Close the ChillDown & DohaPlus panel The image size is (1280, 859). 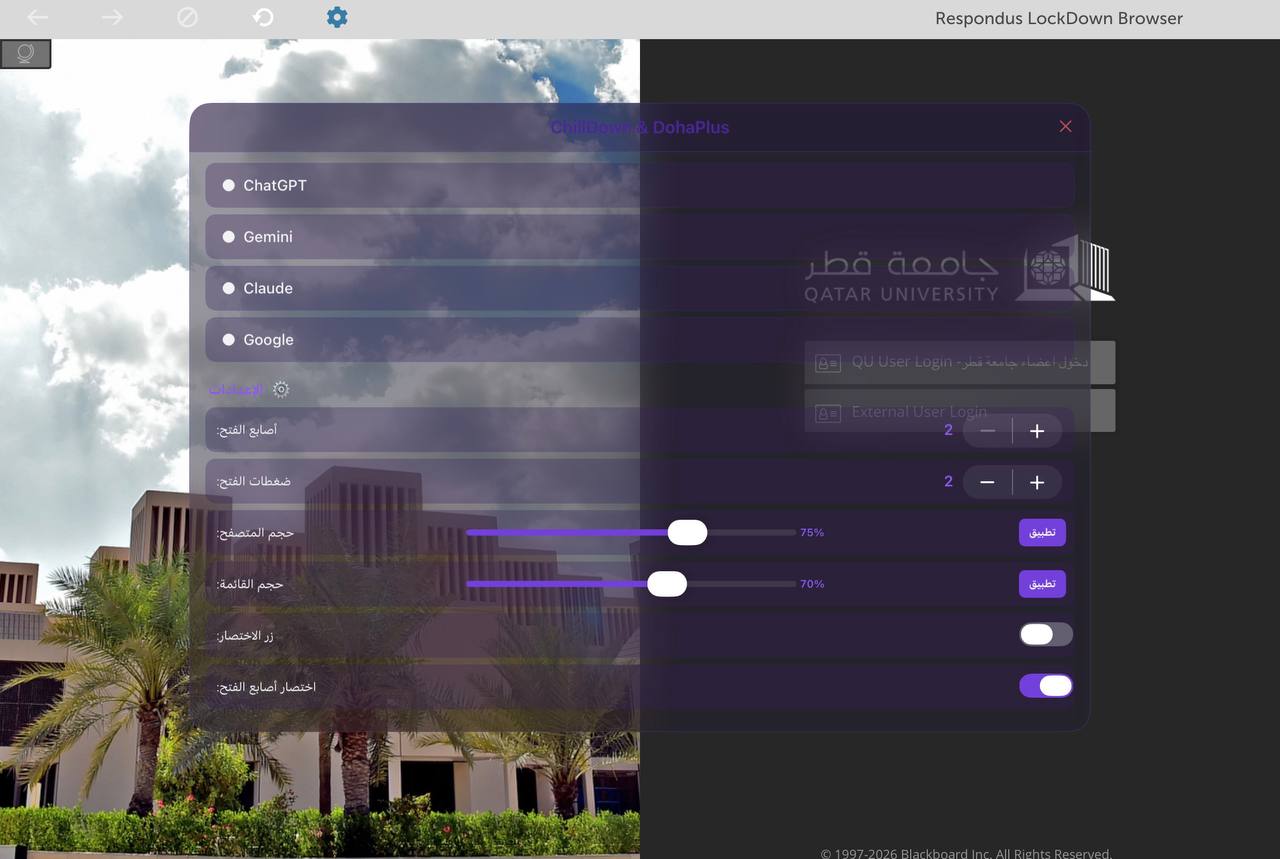pos(1065,126)
